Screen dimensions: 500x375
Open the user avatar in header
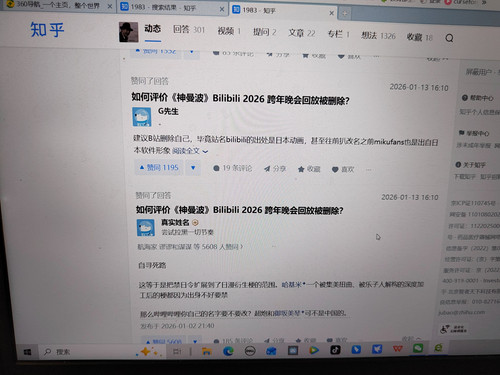129,32
